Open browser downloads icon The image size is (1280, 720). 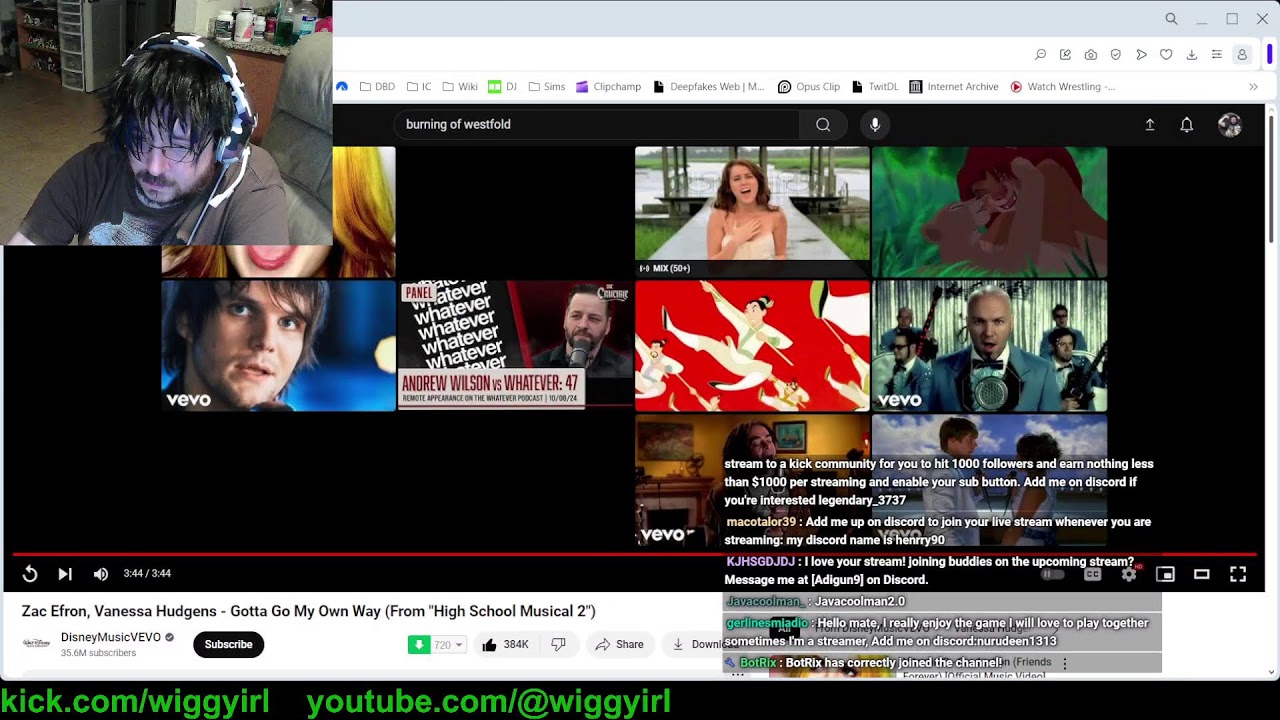coord(1191,55)
